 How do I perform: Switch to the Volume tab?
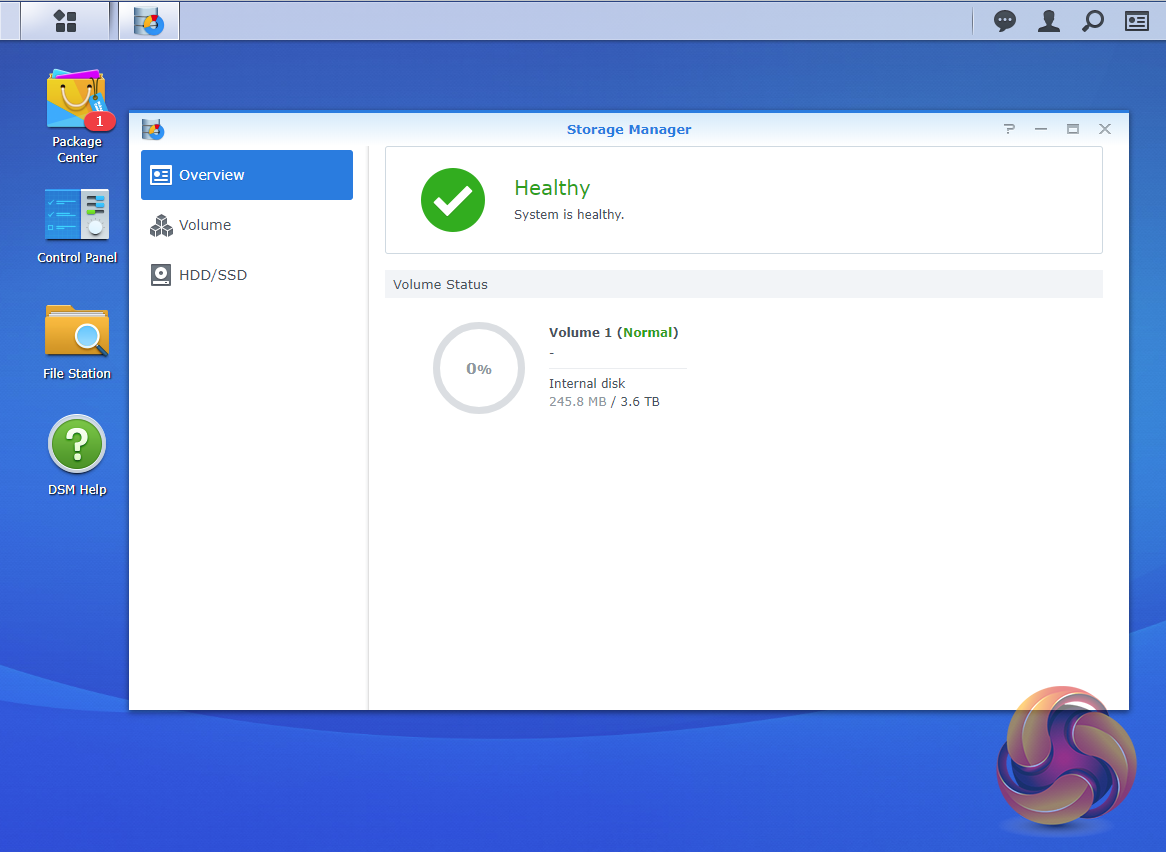[x=247, y=225]
